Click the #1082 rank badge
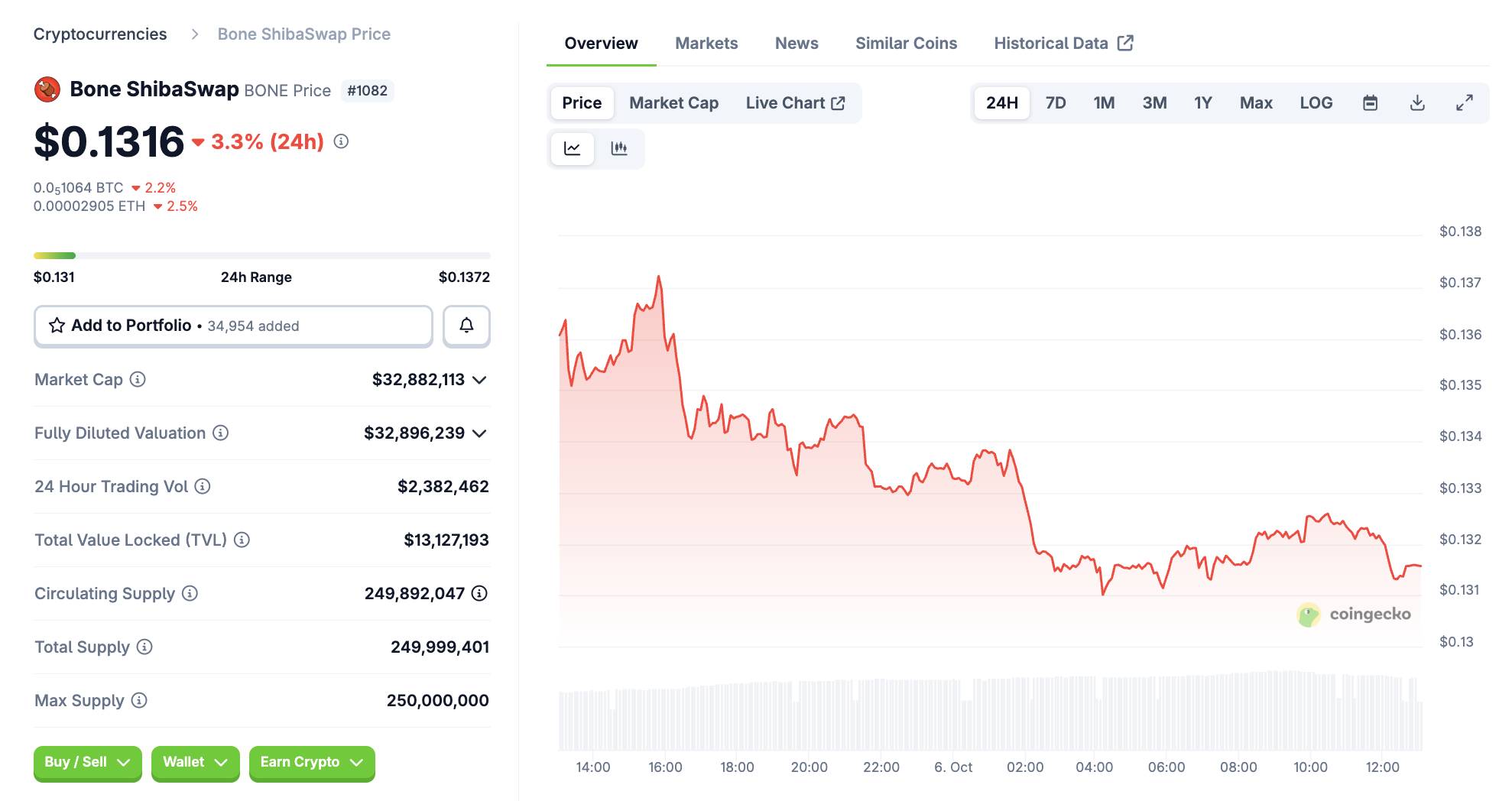Viewport: 1512px width, 801px height. (367, 91)
